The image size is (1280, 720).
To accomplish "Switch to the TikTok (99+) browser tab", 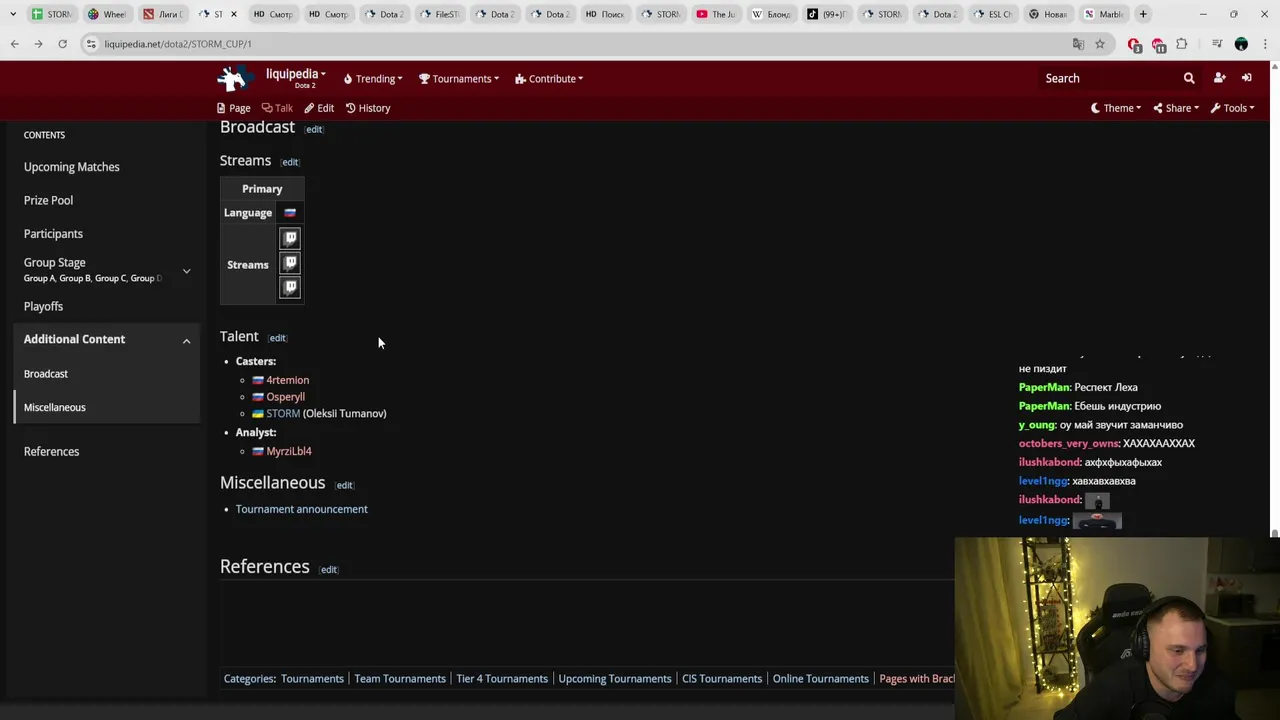I will 827,14.
